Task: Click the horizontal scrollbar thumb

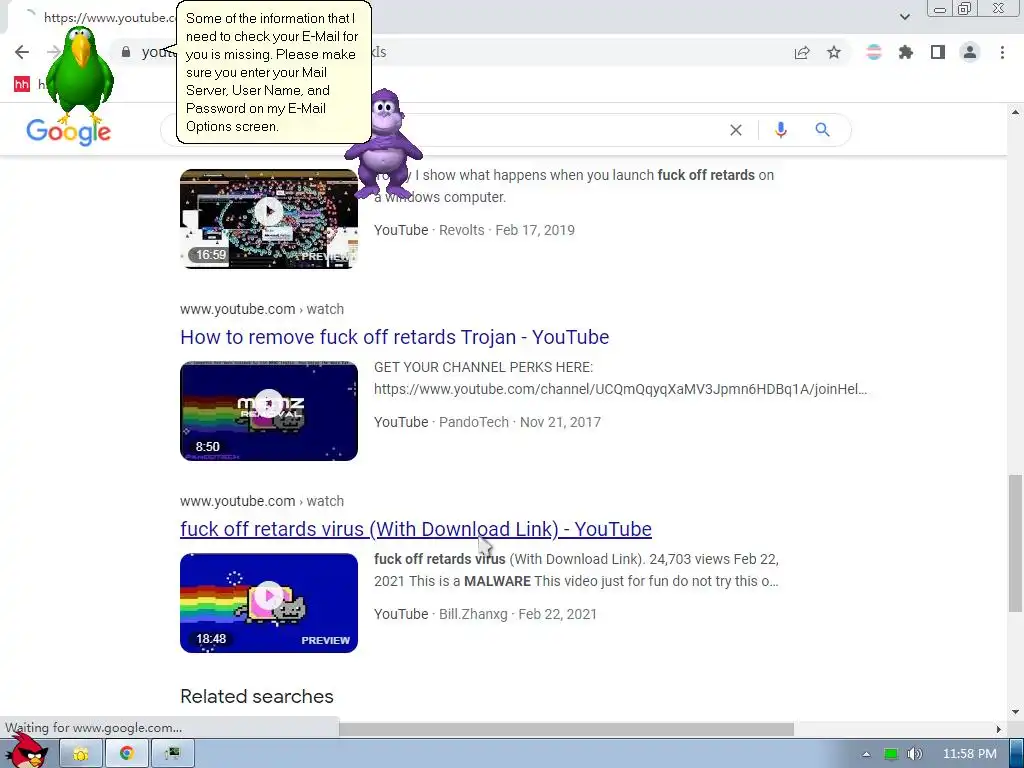Action: pyautogui.click(x=566, y=729)
